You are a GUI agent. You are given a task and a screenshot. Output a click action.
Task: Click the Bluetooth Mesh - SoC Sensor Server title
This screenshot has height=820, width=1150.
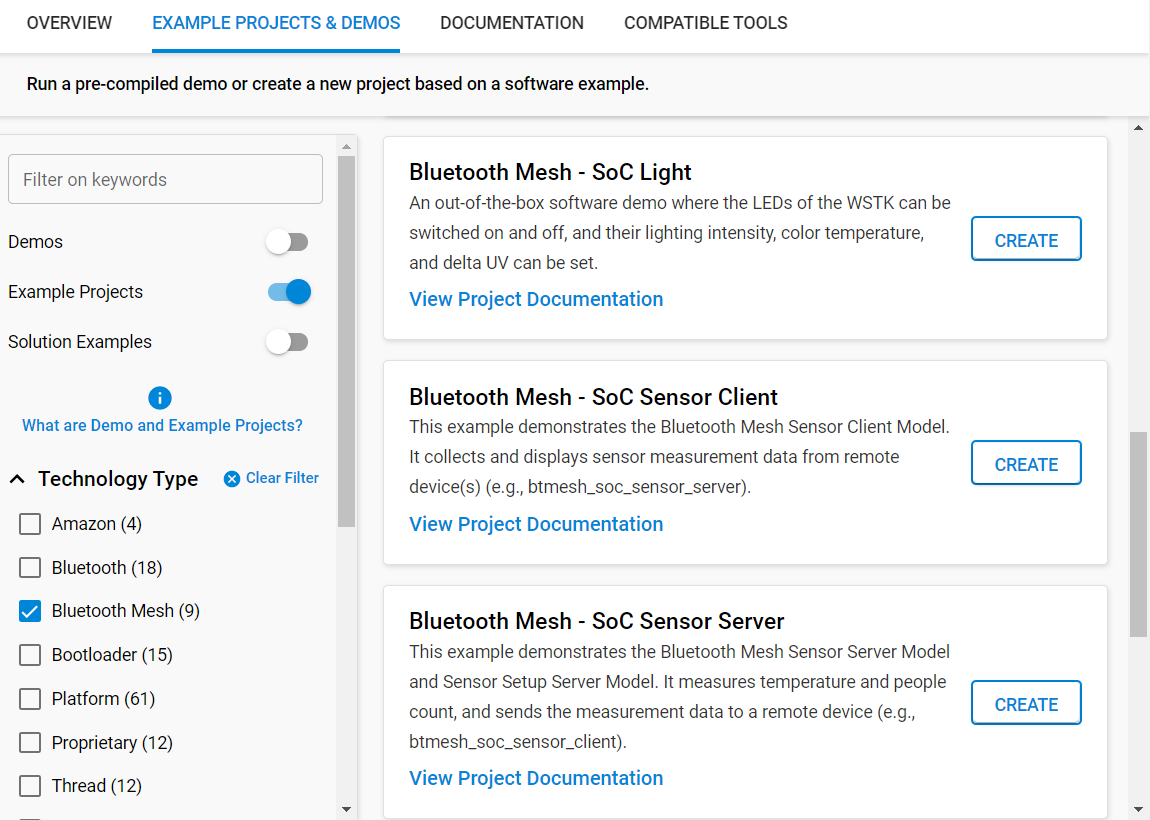coord(597,621)
